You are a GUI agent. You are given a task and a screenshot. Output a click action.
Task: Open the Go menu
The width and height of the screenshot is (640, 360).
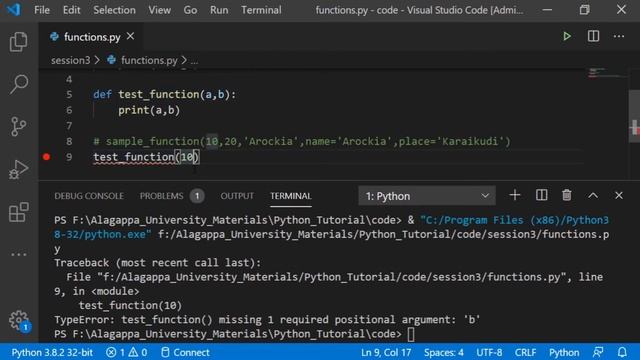tap(190, 10)
